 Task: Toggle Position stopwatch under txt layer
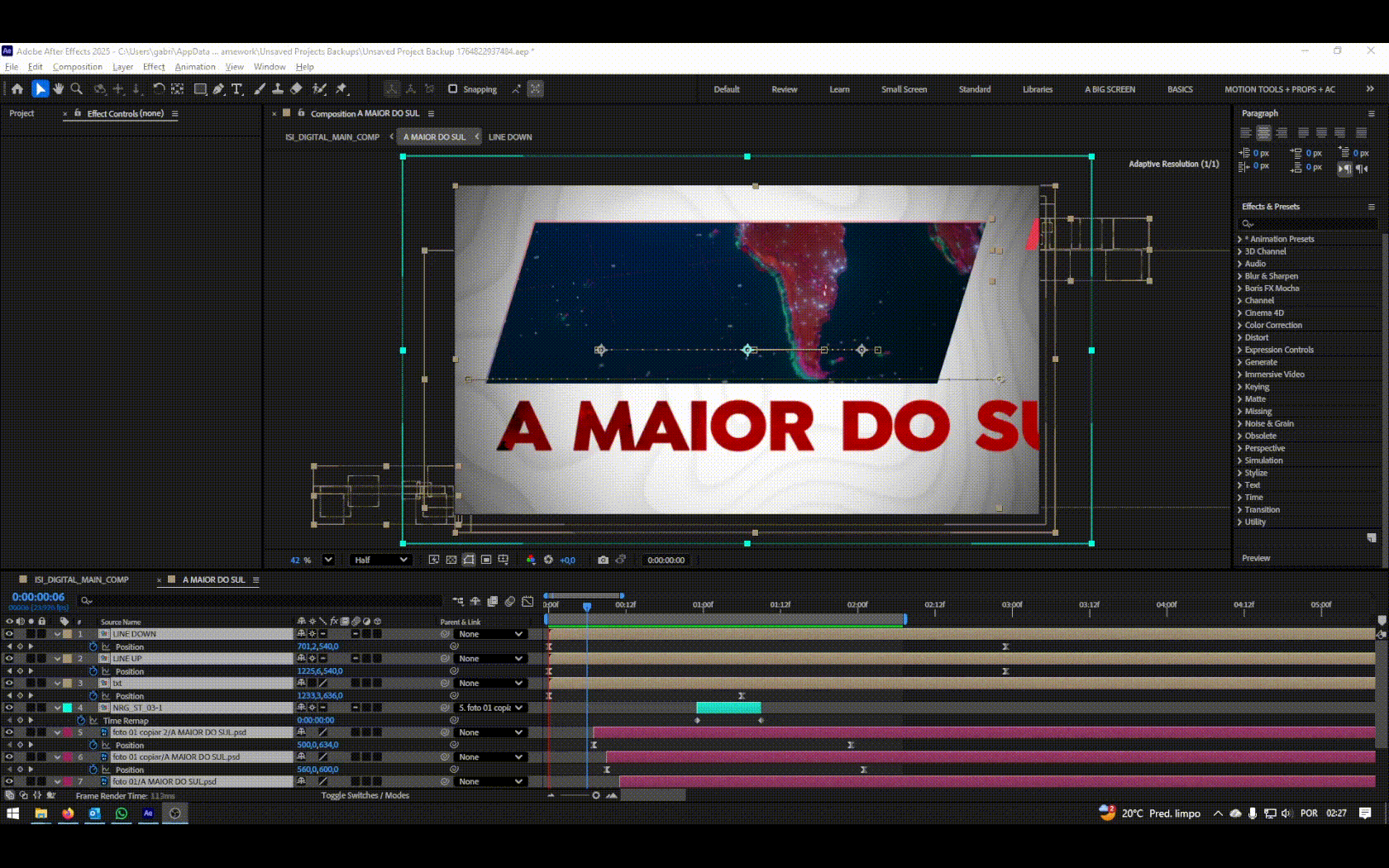click(x=93, y=695)
